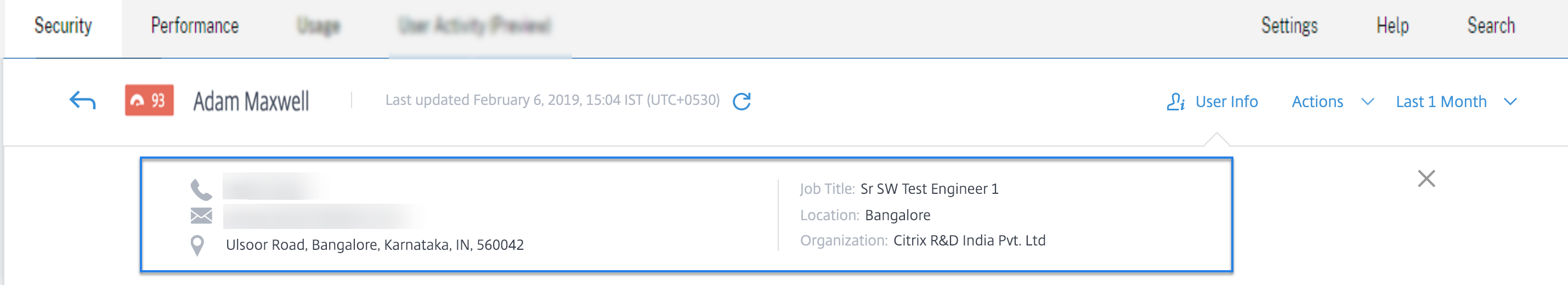1568x285 pixels.
Task: Click the email envelope icon
Action: (201, 216)
